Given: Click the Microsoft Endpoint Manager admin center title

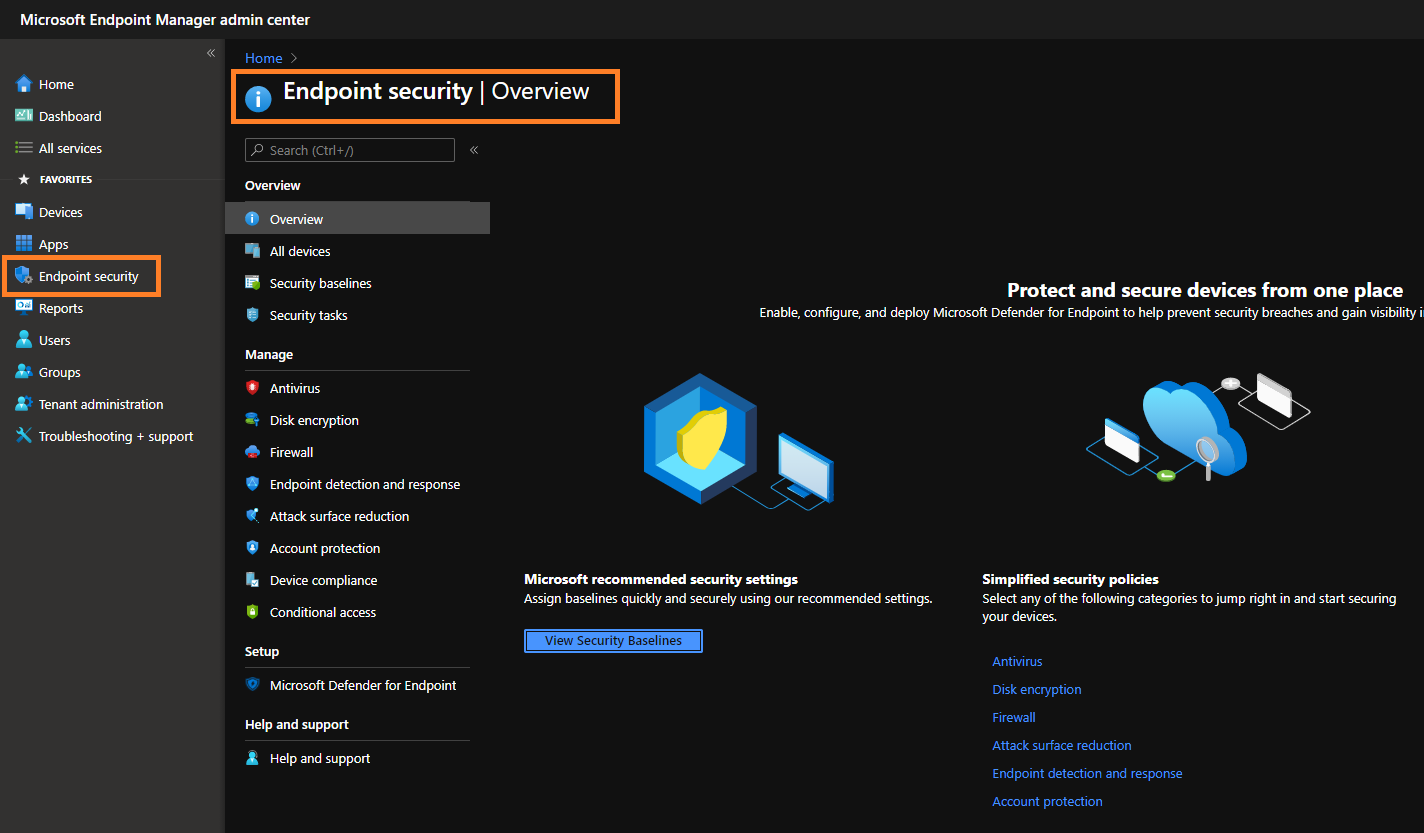Looking at the screenshot, I should [165, 20].
